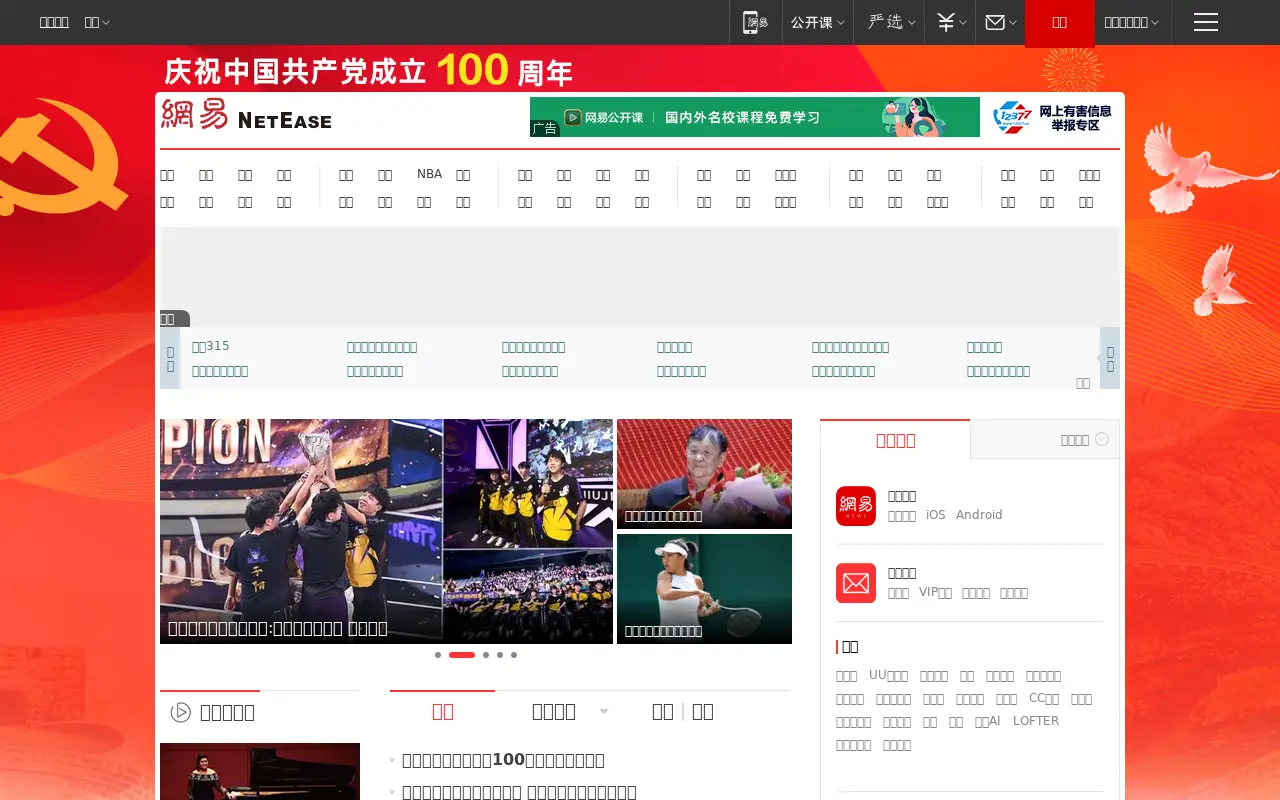Expand the gray triangle arrow in the news tabs

pyautogui.click(x=604, y=712)
